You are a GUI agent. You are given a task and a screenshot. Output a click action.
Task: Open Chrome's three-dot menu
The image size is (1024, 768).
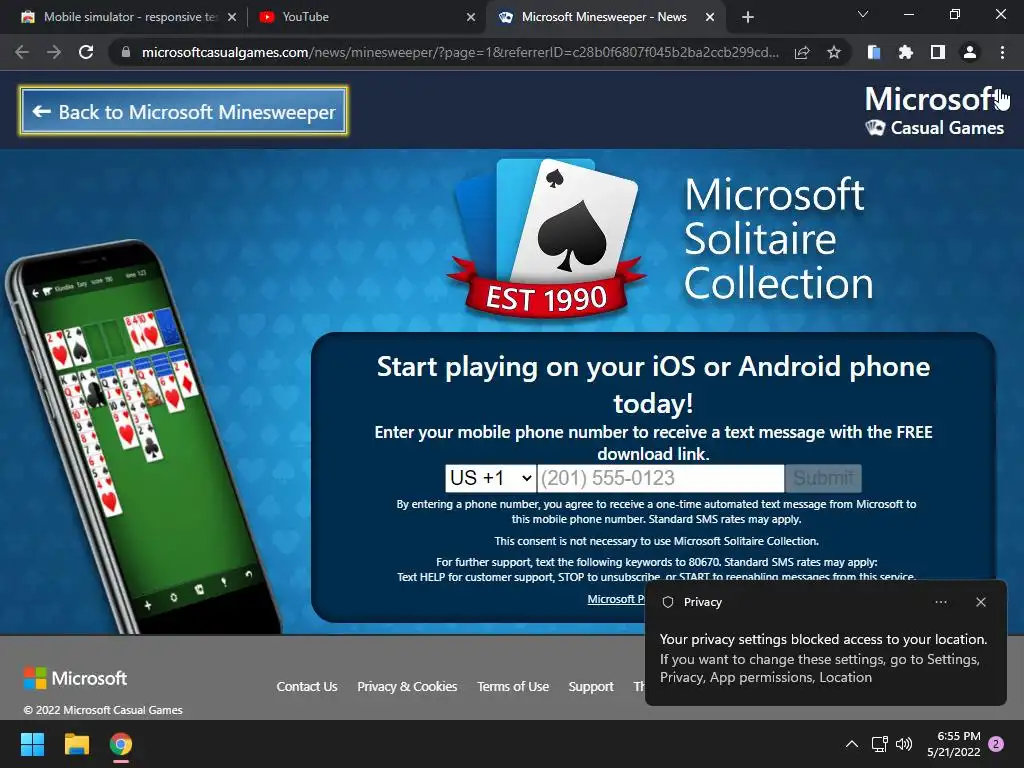tap(1002, 52)
